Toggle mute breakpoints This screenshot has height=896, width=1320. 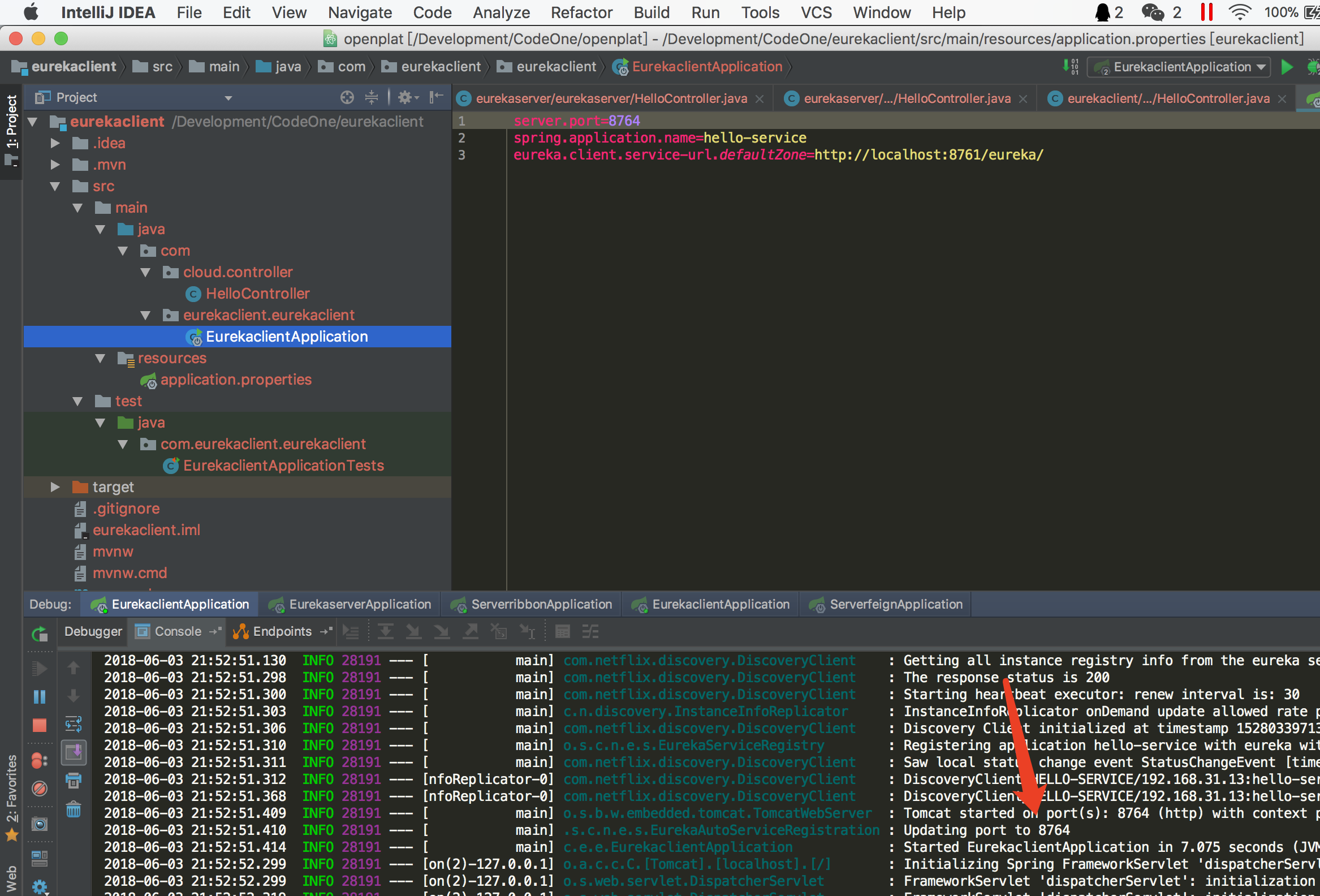[x=39, y=788]
